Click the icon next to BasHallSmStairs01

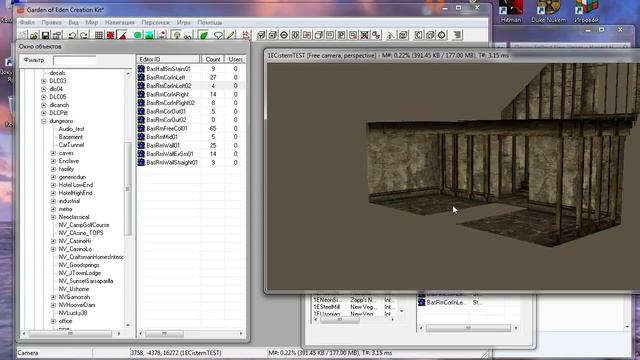141,69
